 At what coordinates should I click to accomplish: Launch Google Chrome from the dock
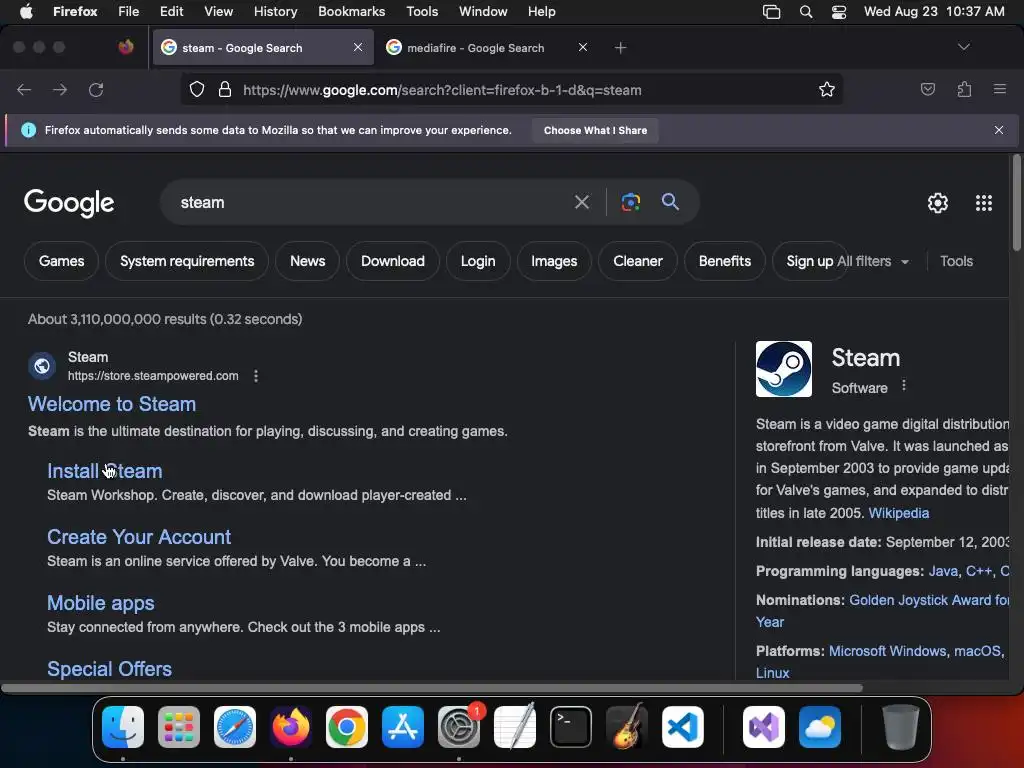point(347,727)
